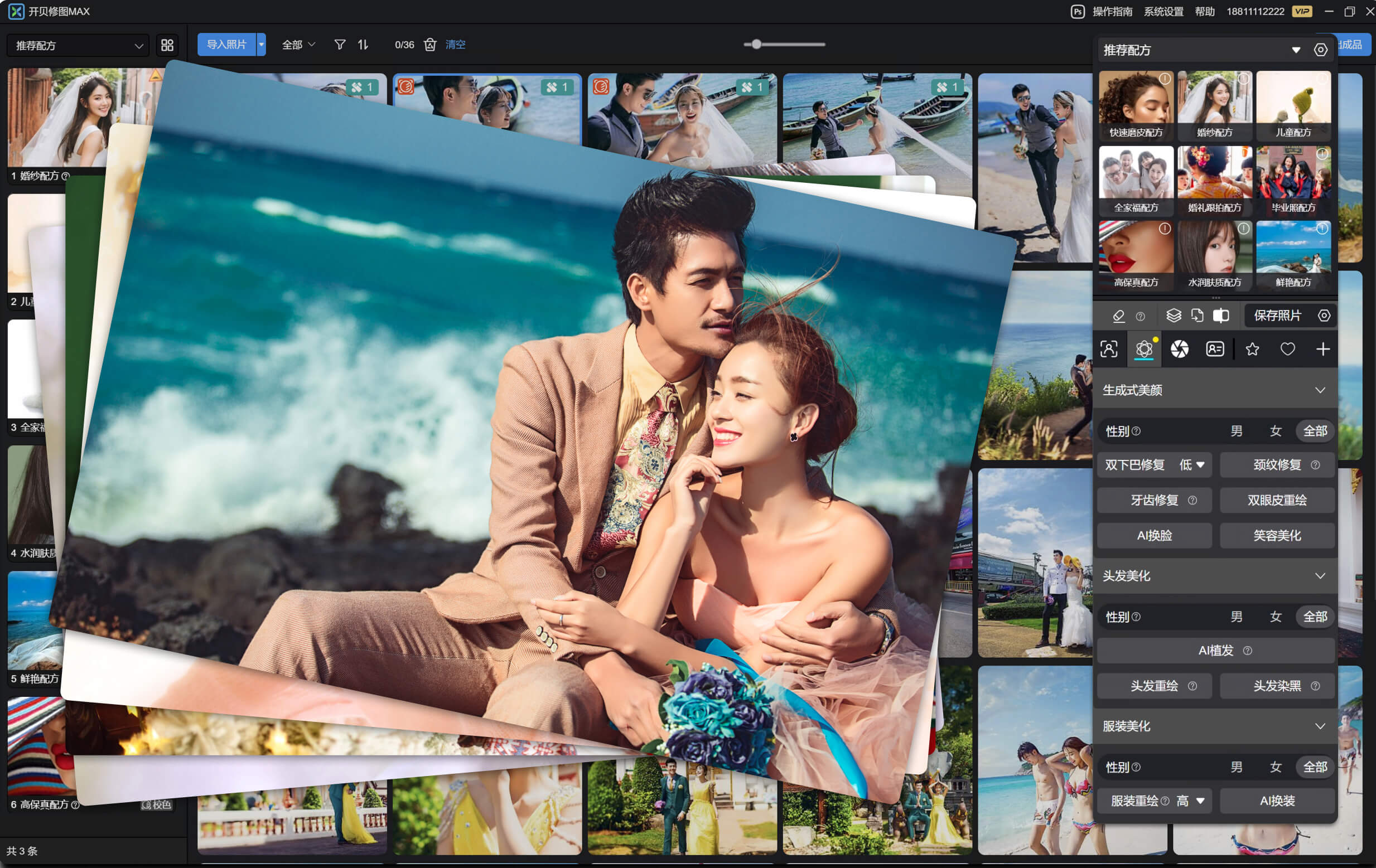Open the 操作指南 menu item
The height and width of the screenshot is (868, 1376).
(x=1112, y=11)
